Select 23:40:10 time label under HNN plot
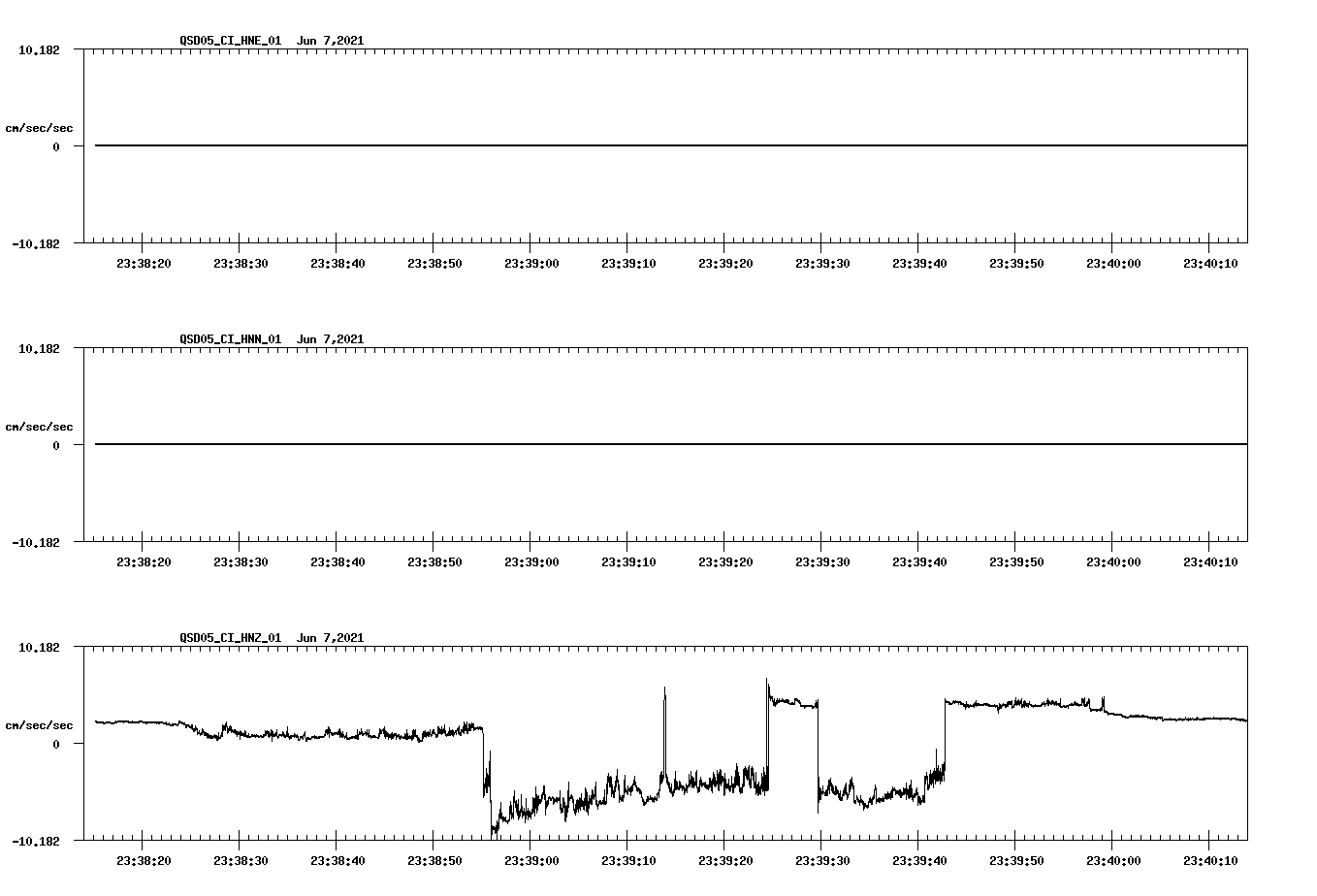The width and height of the screenshot is (1317, 896). [x=1210, y=562]
